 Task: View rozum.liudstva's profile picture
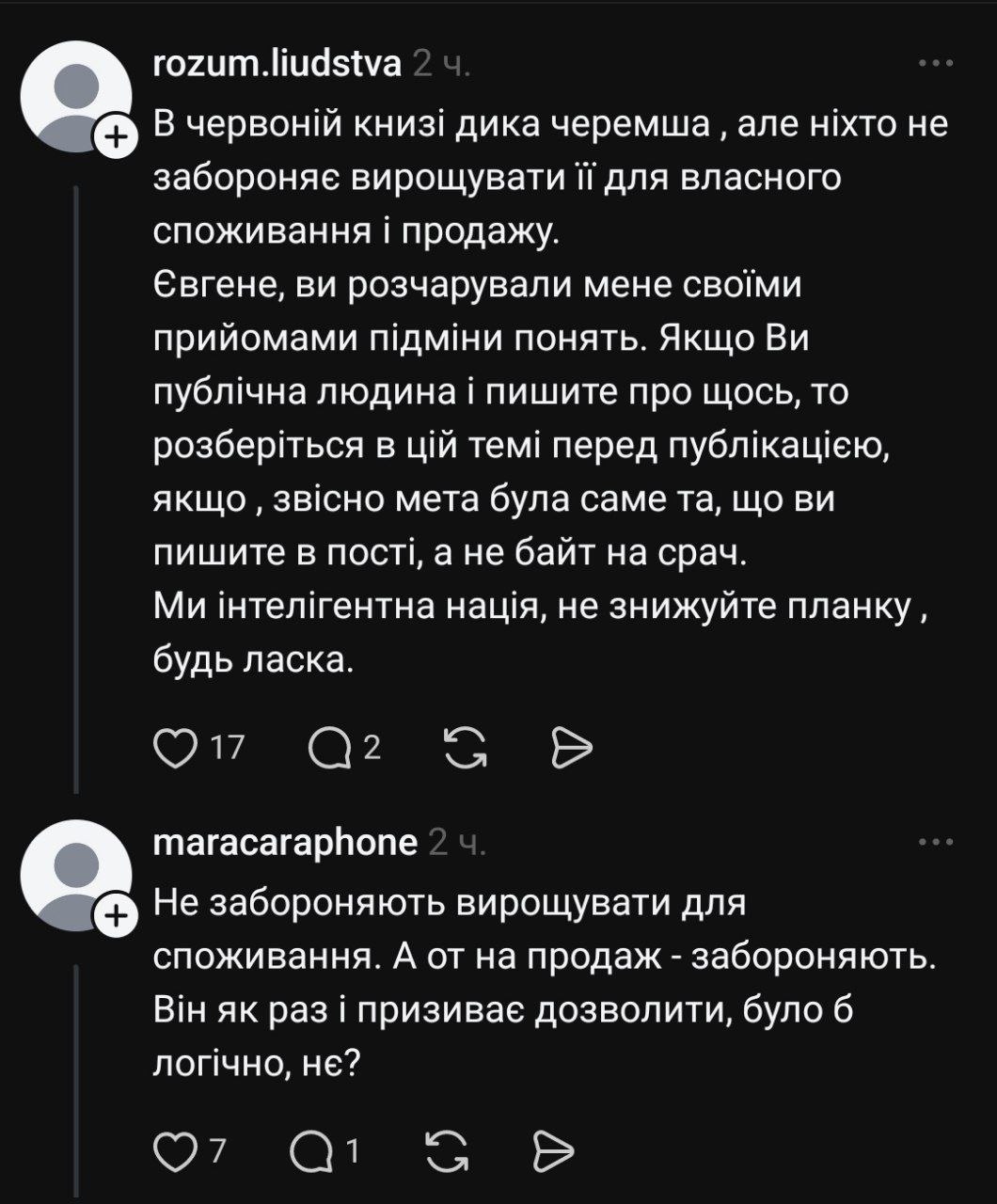75,98
